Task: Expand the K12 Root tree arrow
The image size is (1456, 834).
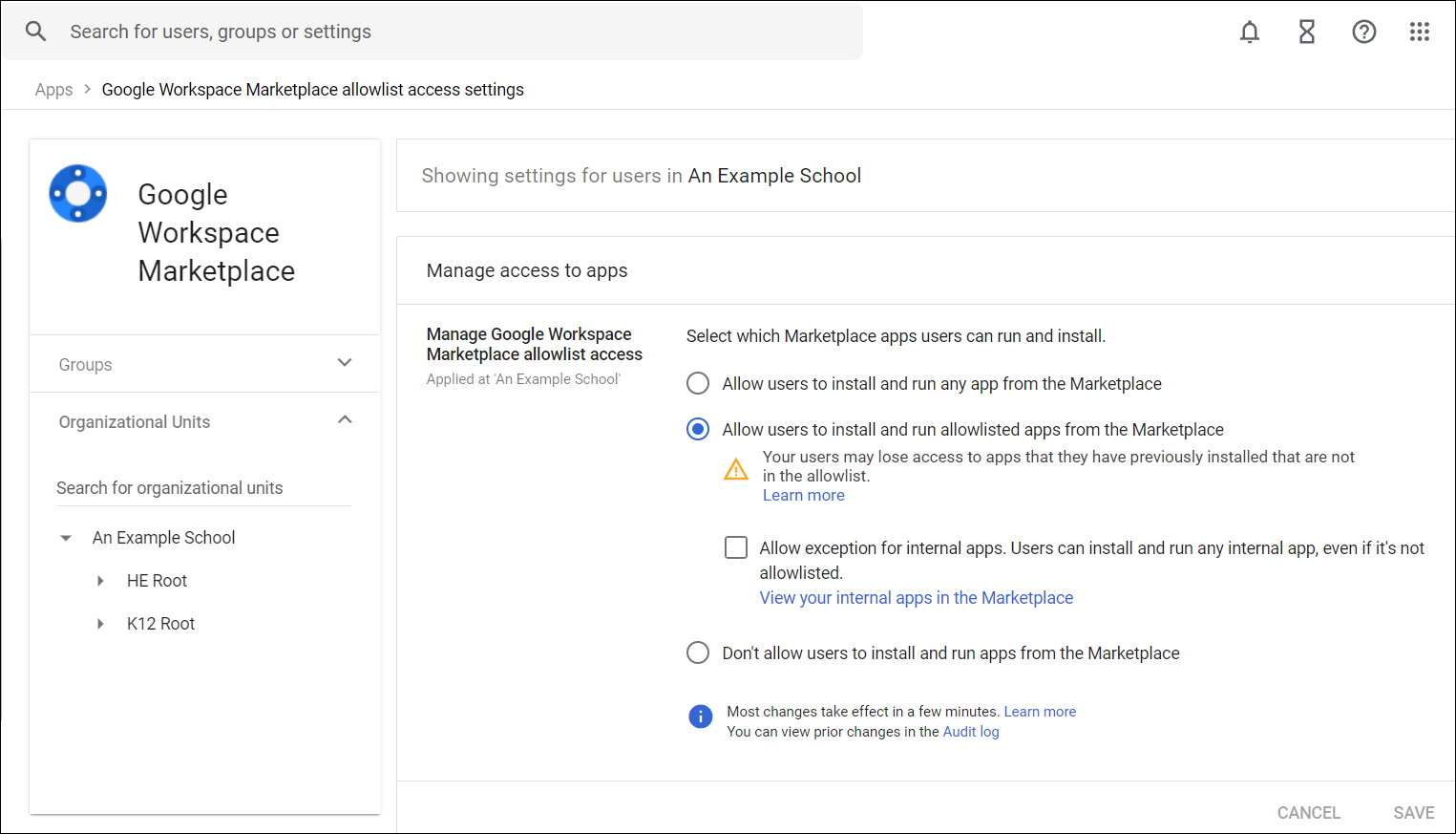Action: [x=100, y=624]
